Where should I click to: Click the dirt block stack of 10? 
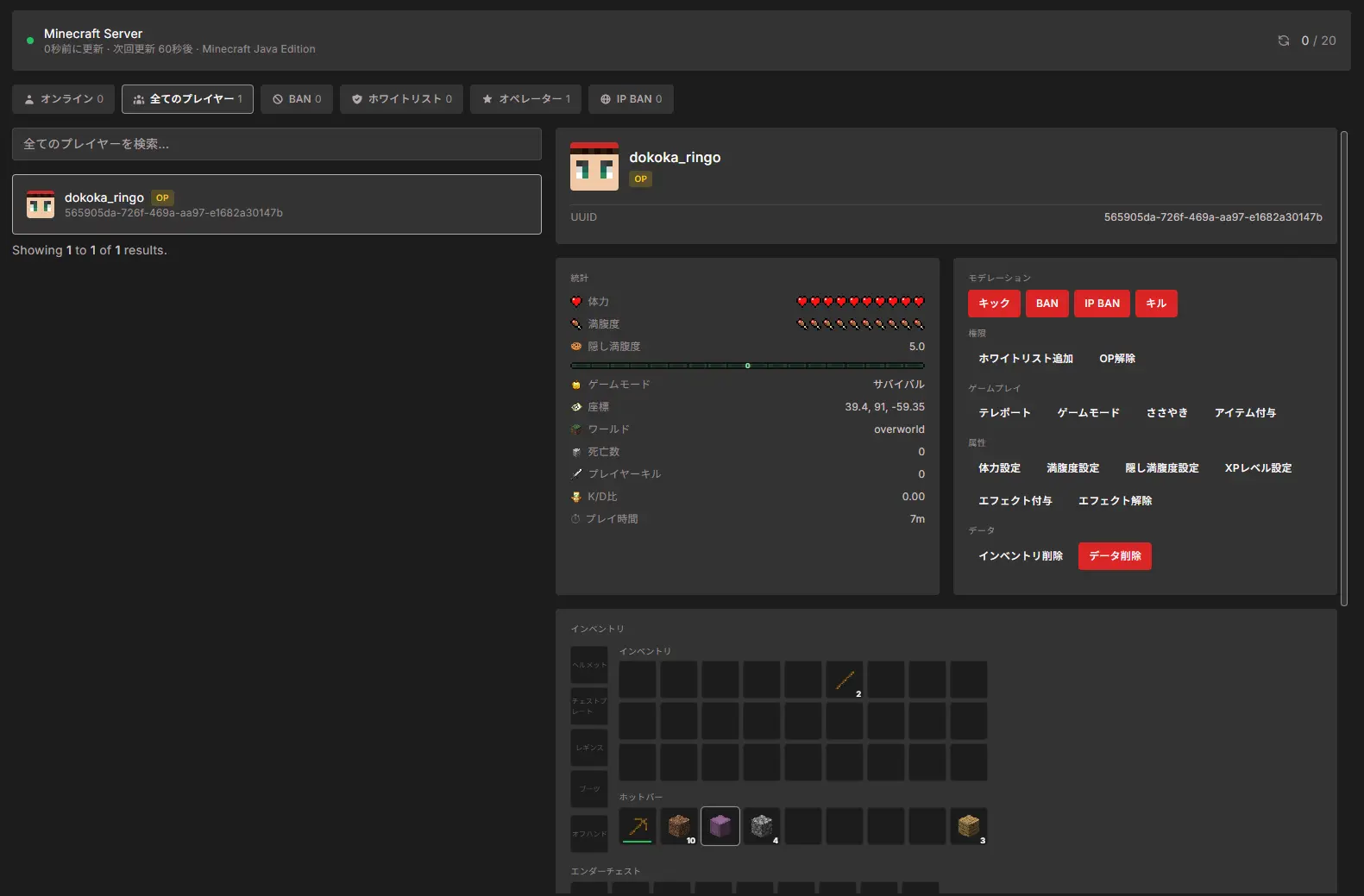679,826
